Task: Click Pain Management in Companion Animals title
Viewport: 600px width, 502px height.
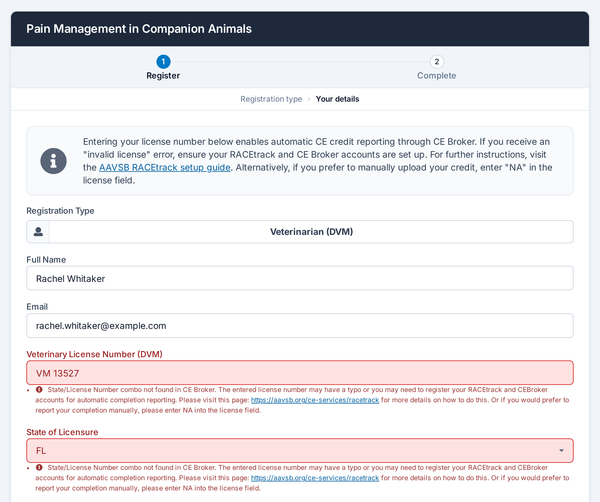Action: [139, 29]
